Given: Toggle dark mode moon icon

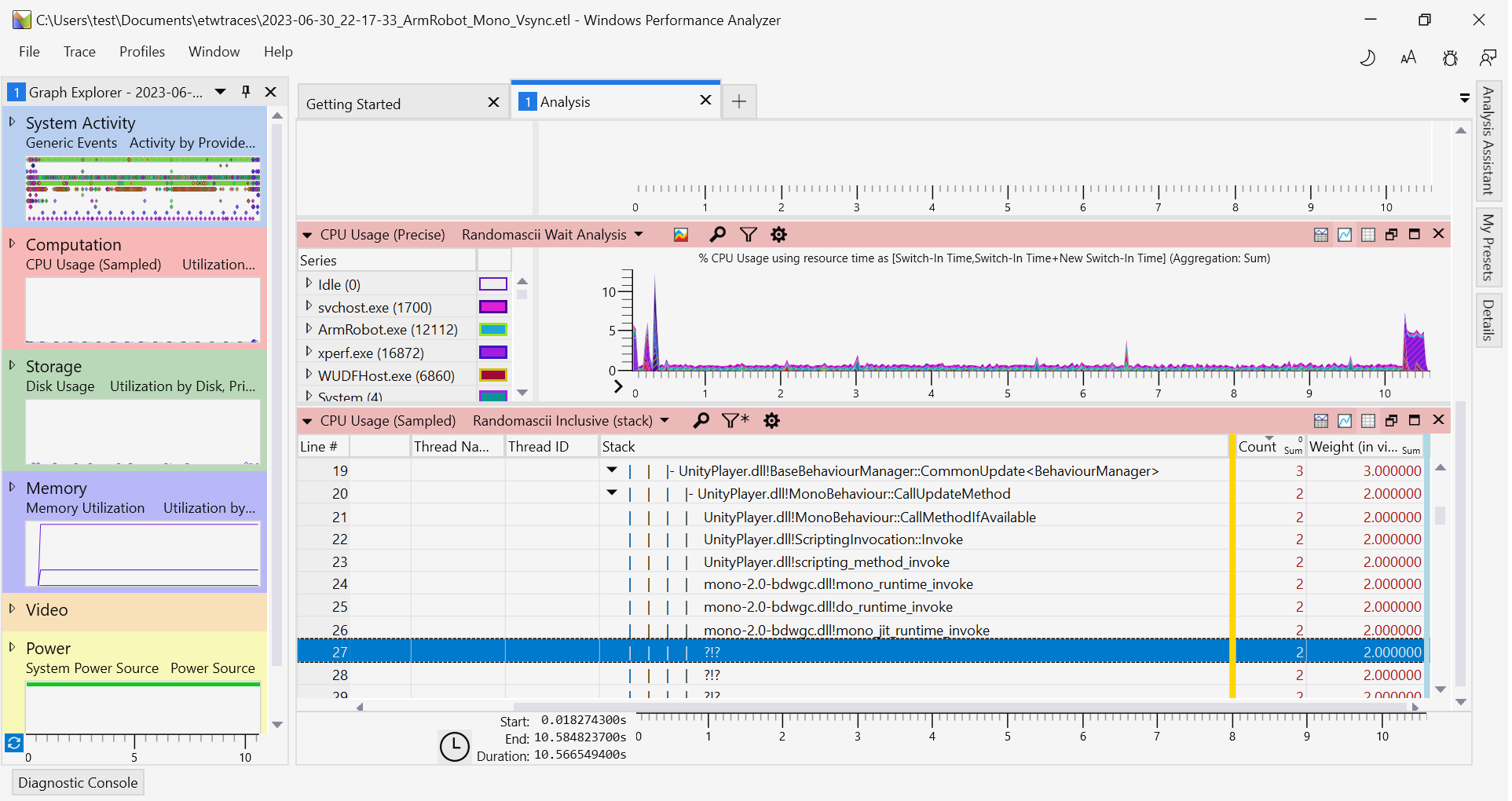Looking at the screenshot, I should pos(1367,57).
